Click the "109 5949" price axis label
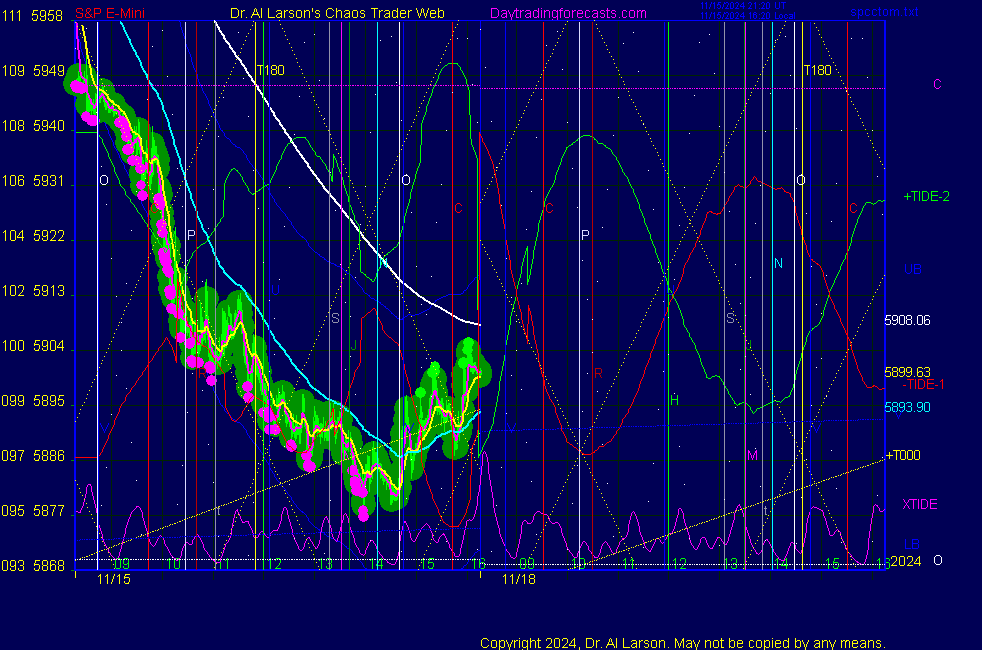The image size is (982, 650). click(x=33, y=71)
